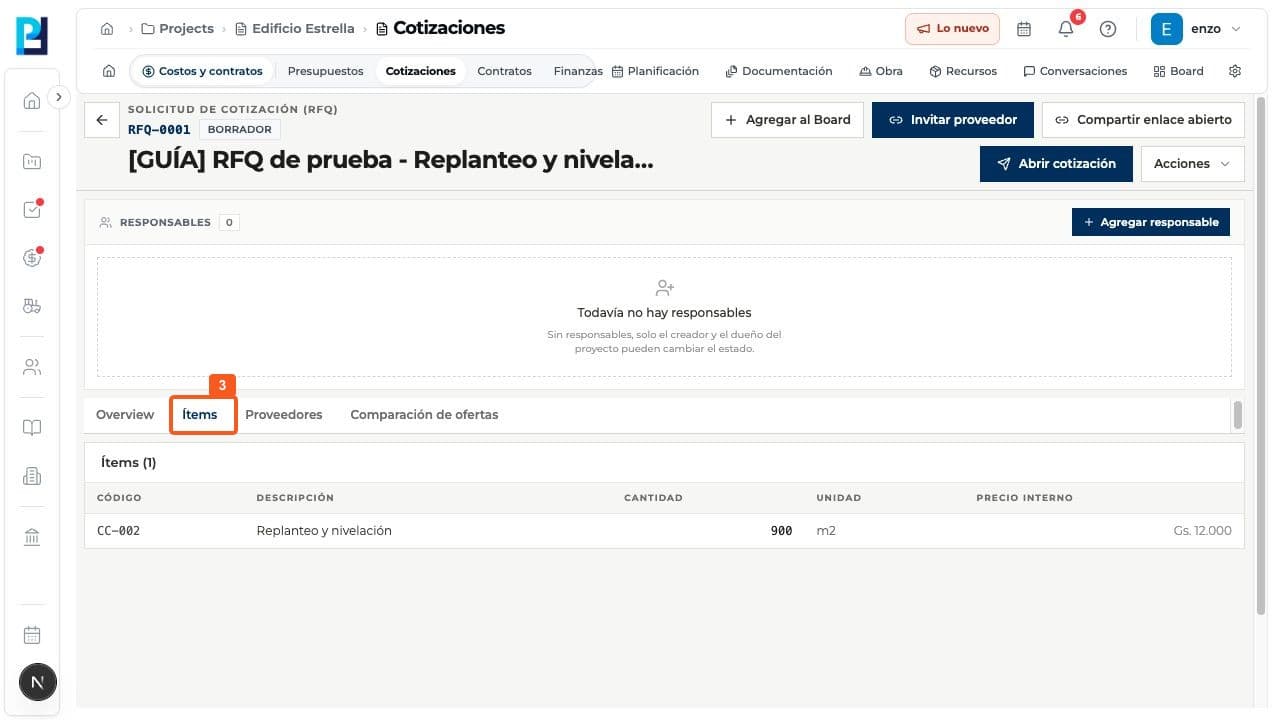Switch to the Ítems tab
Image resolution: width=1280 pixels, height=720 pixels.
(x=200, y=414)
